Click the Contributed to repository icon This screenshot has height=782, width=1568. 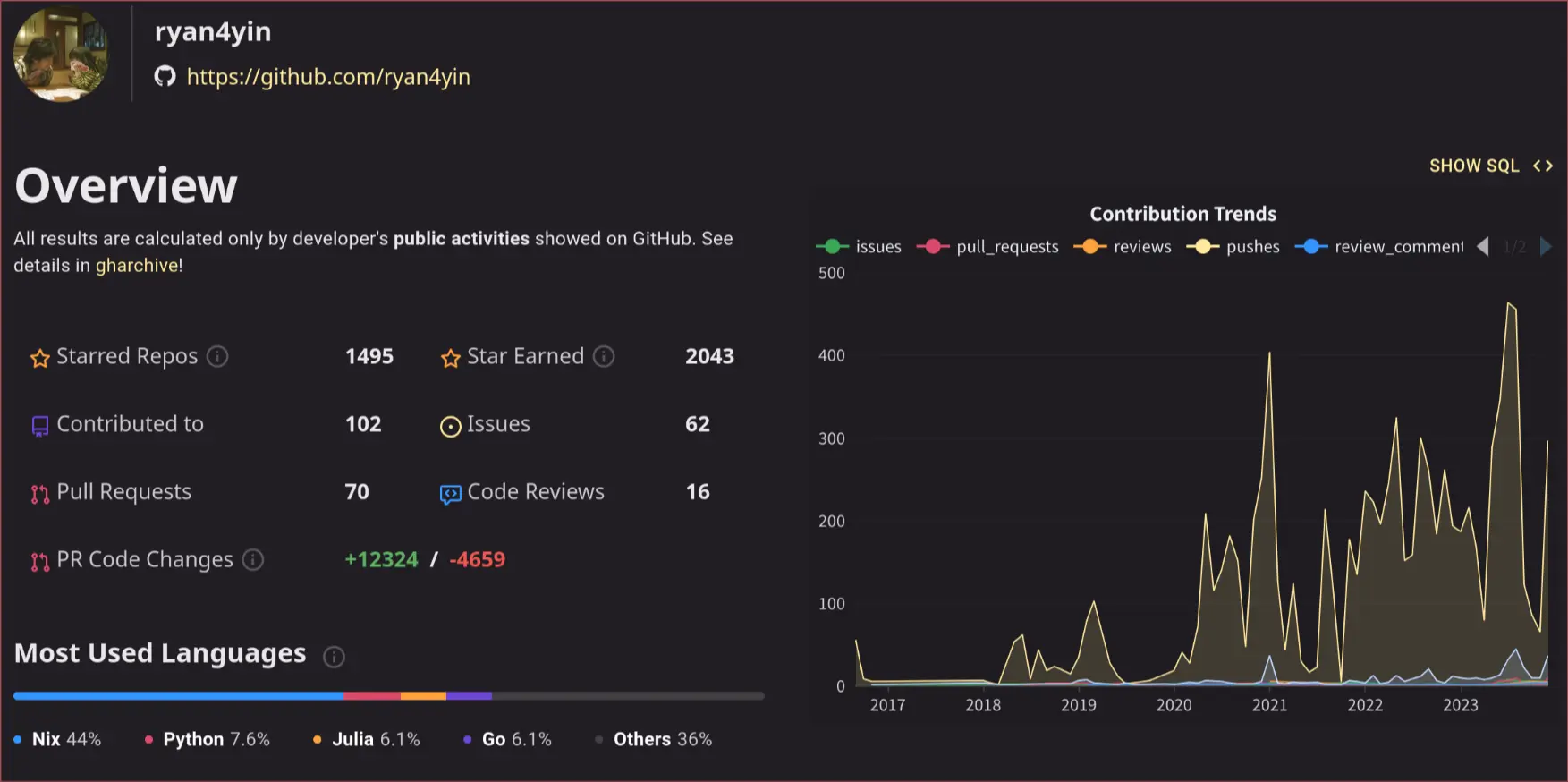40,427
